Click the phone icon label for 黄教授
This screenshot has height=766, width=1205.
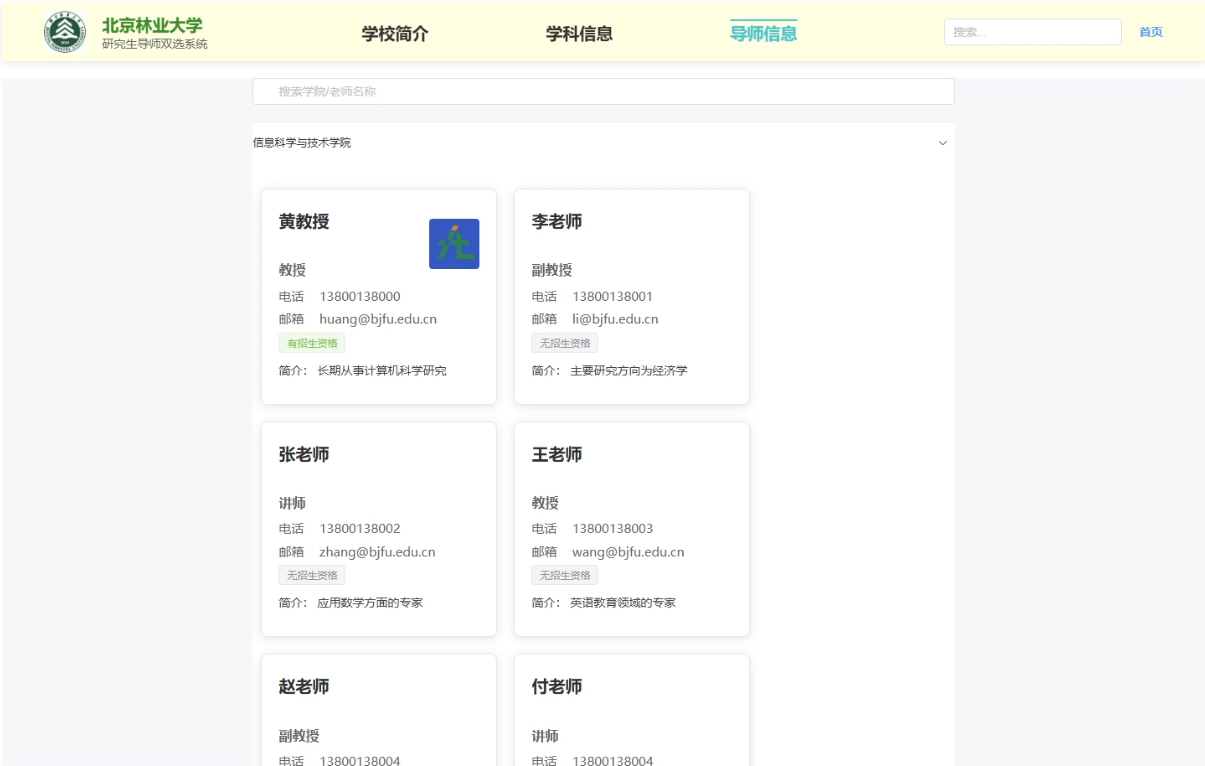click(290, 296)
